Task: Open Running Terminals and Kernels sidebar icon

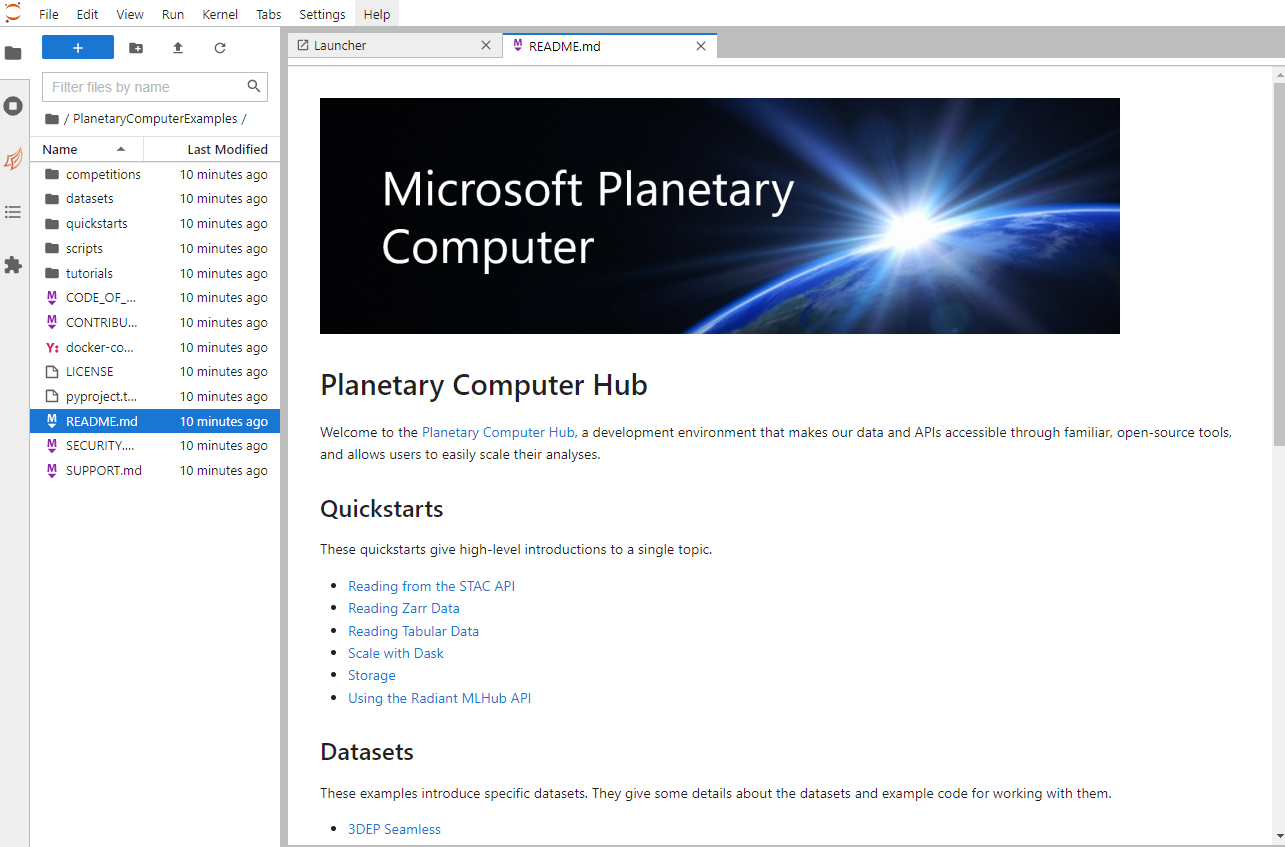Action: 13,106
